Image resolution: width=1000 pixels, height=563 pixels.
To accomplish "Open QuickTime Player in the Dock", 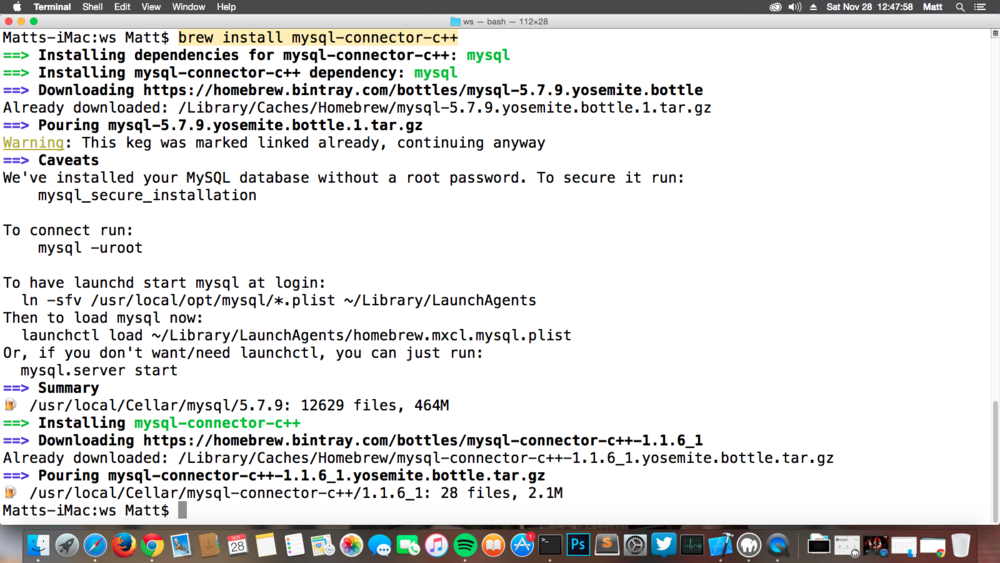I will click(777, 545).
